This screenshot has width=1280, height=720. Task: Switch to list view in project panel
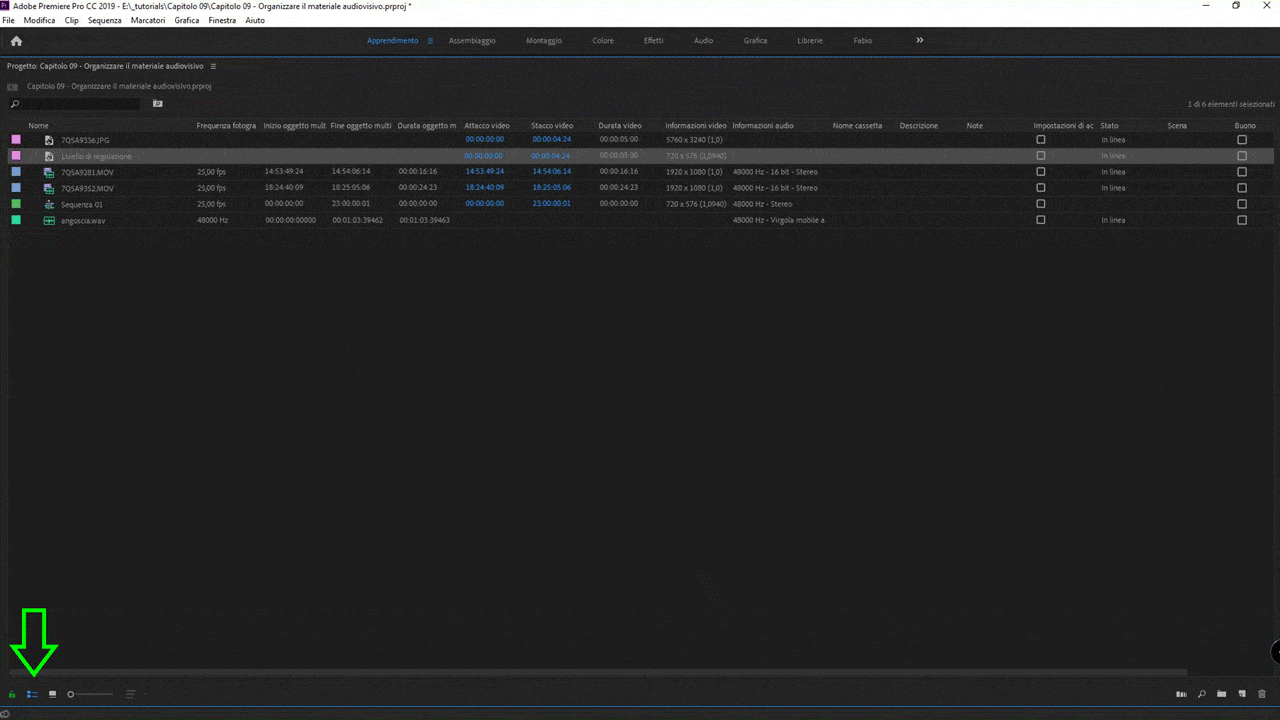coord(32,694)
